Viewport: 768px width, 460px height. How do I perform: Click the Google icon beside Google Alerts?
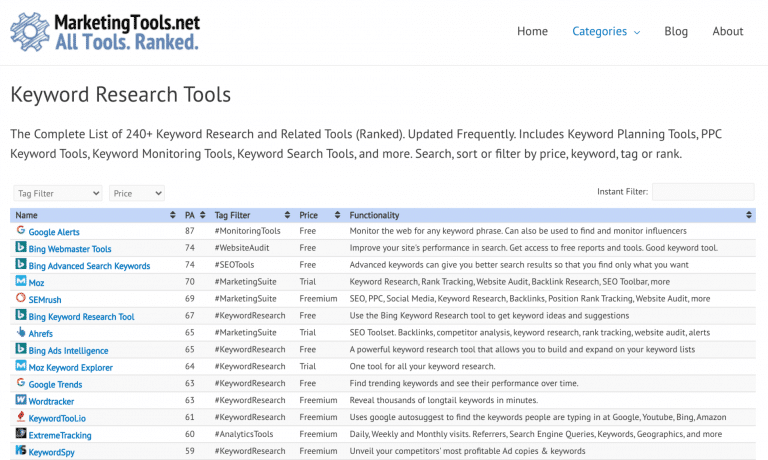pos(21,230)
